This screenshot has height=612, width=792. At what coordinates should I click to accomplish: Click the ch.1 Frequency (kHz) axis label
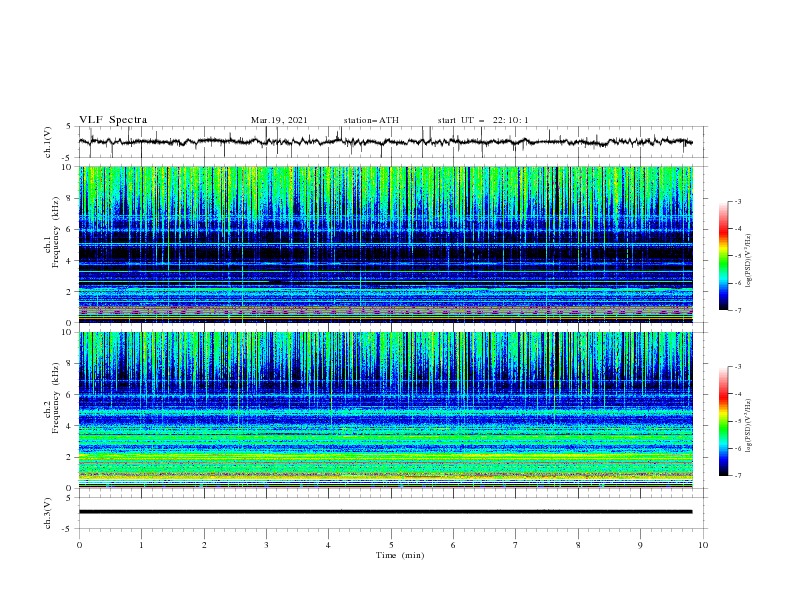(52, 232)
